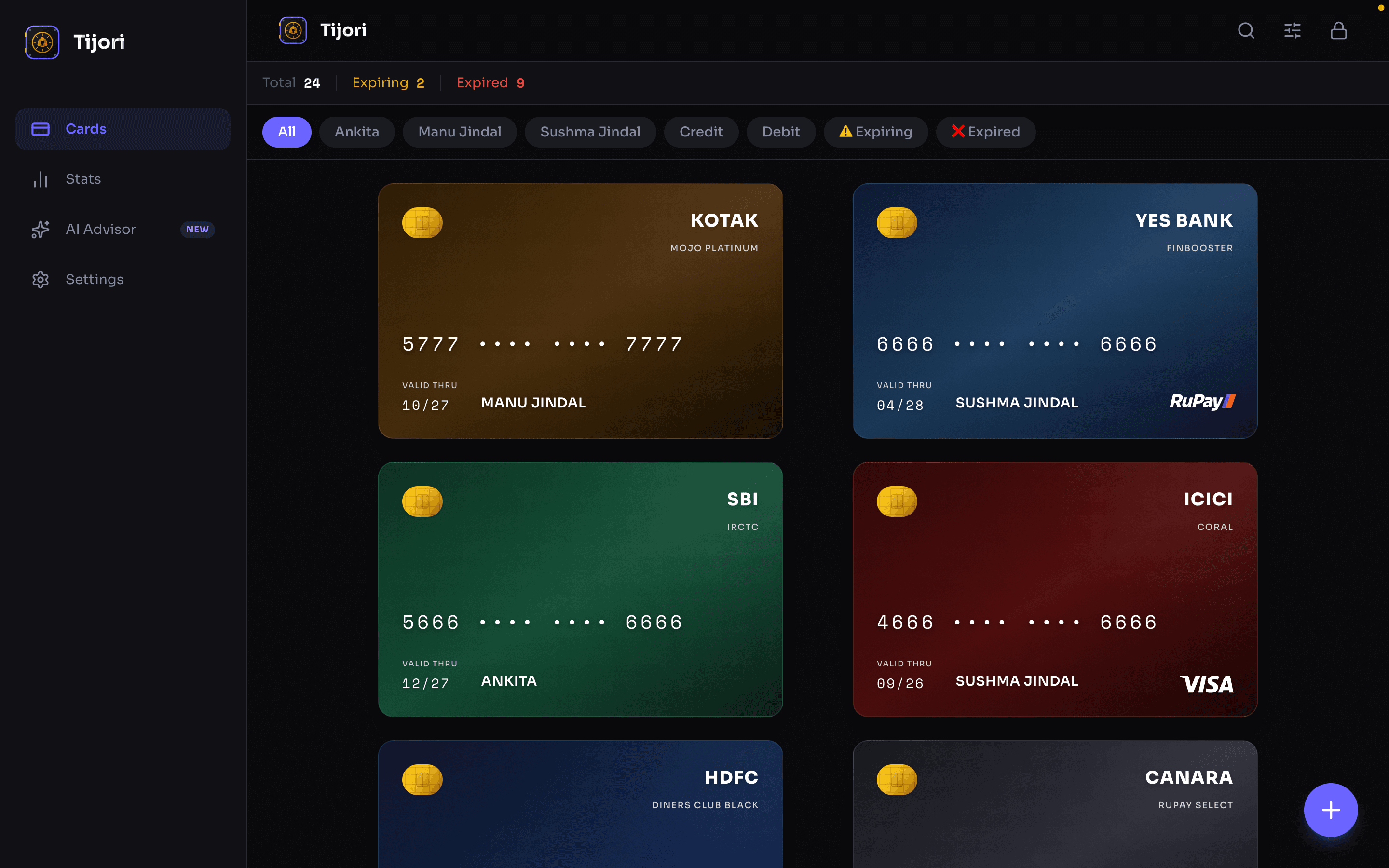
Task: Filter cards by Ankita
Action: pos(357,132)
